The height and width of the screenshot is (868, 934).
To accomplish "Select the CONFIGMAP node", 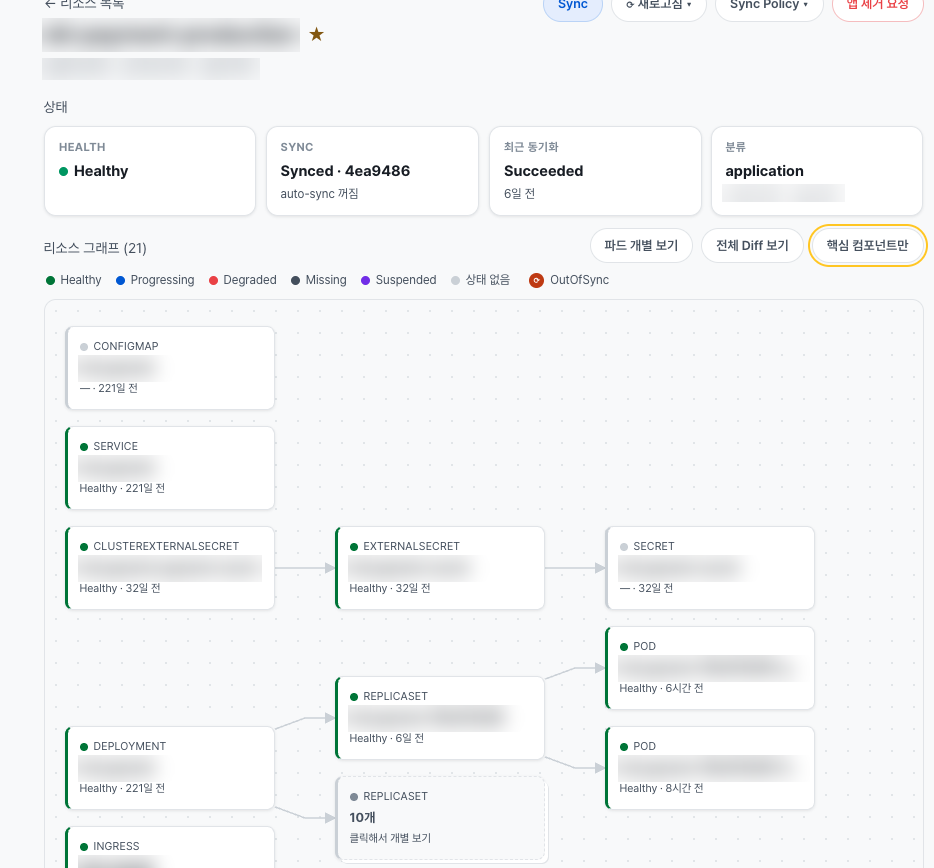I will tap(170, 368).
